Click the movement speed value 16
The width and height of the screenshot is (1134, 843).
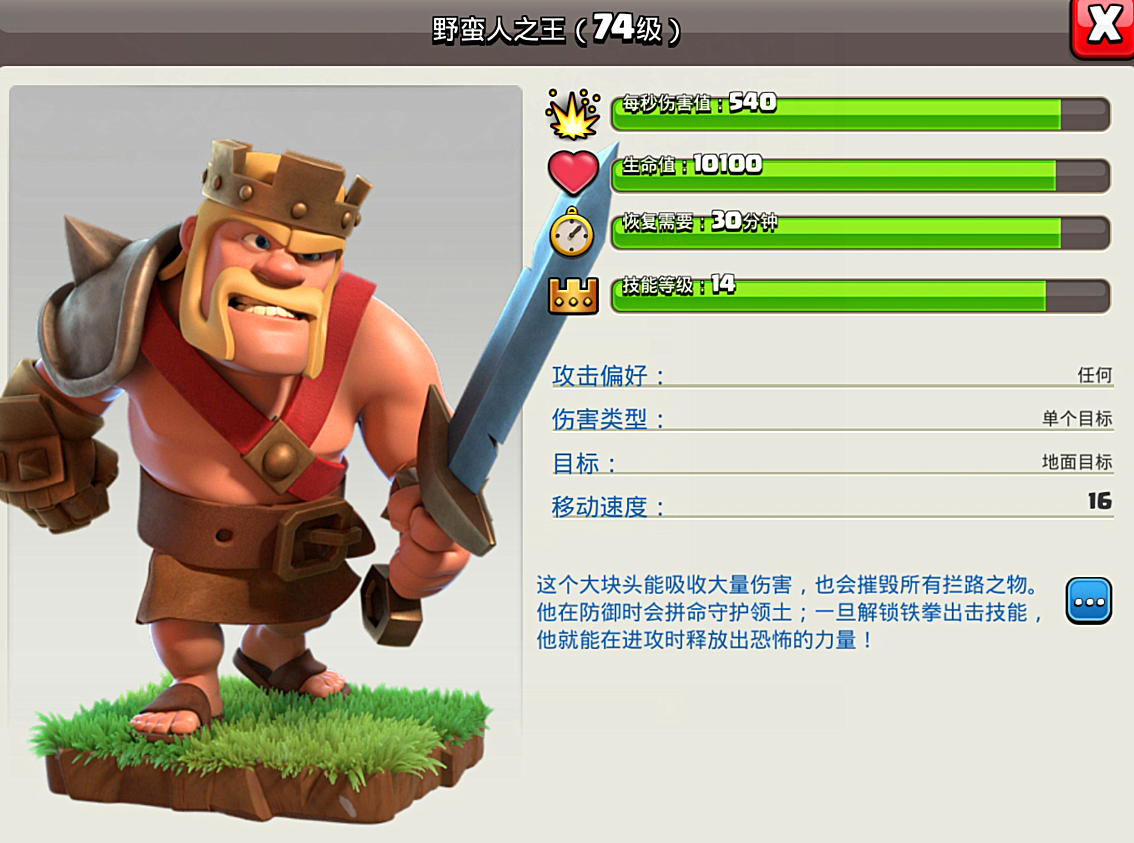[1099, 501]
